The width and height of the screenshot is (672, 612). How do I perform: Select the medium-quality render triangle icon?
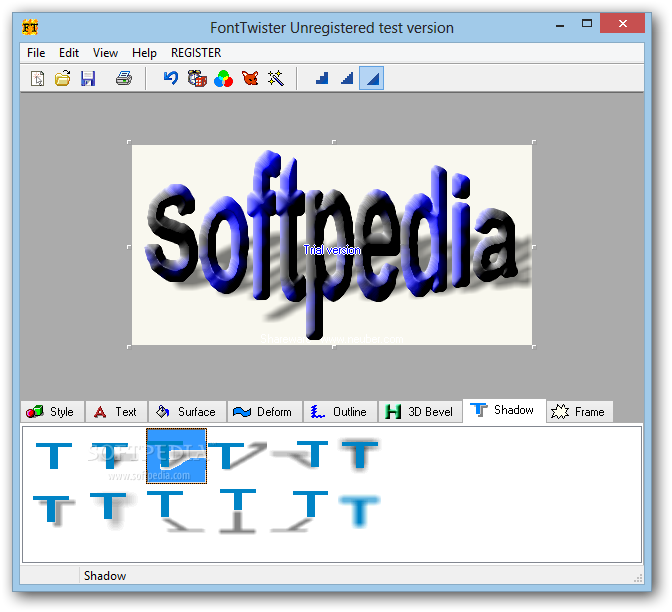(347, 78)
